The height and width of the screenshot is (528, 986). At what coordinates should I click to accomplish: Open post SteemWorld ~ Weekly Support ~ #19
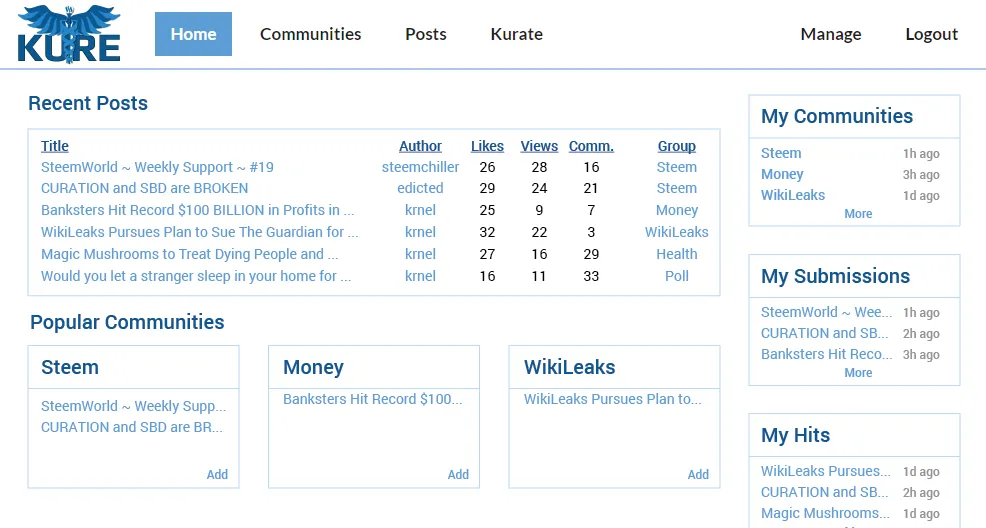[157, 167]
